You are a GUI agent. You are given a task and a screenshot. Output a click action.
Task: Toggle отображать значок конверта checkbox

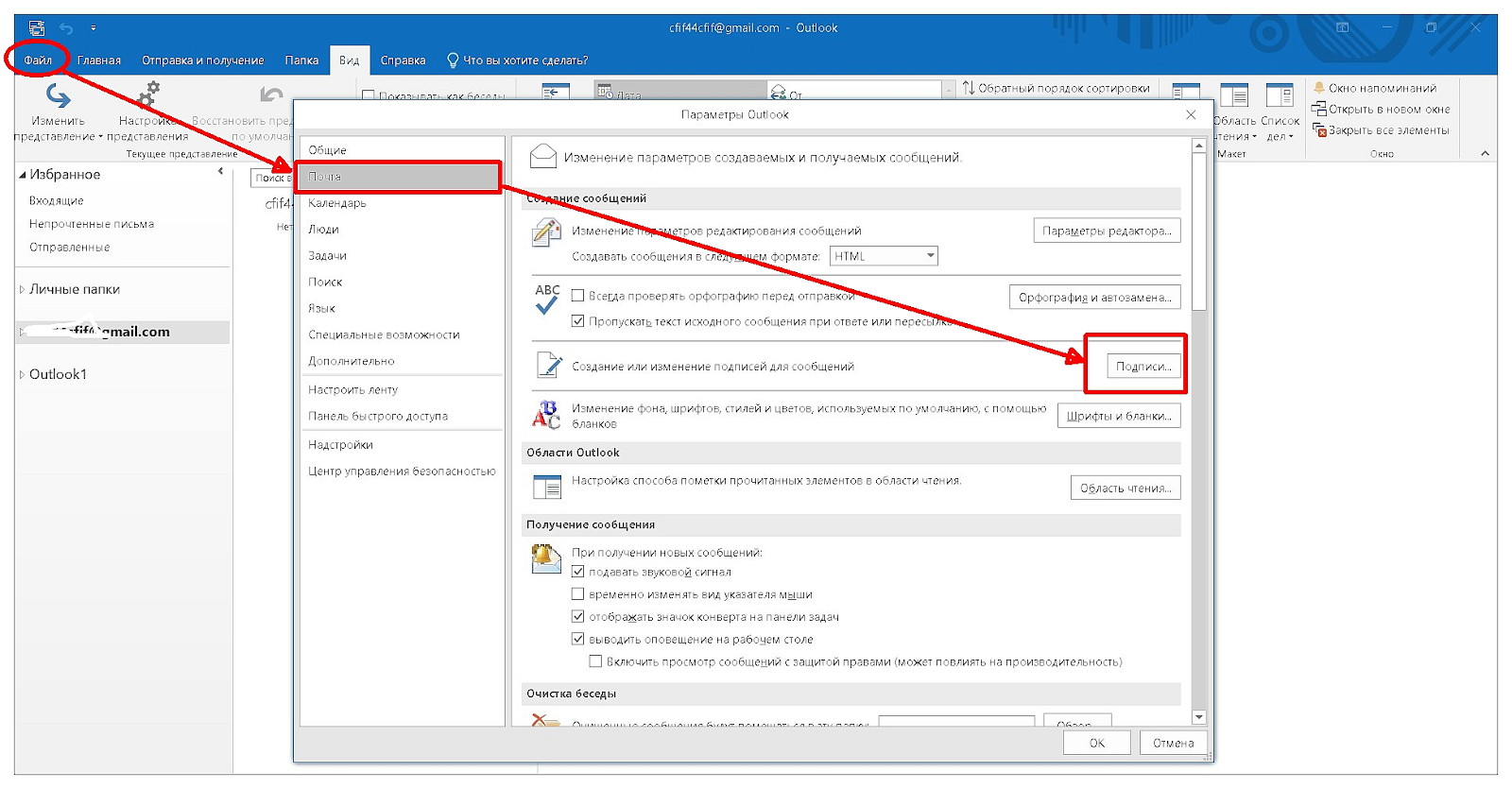tap(577, 617)
